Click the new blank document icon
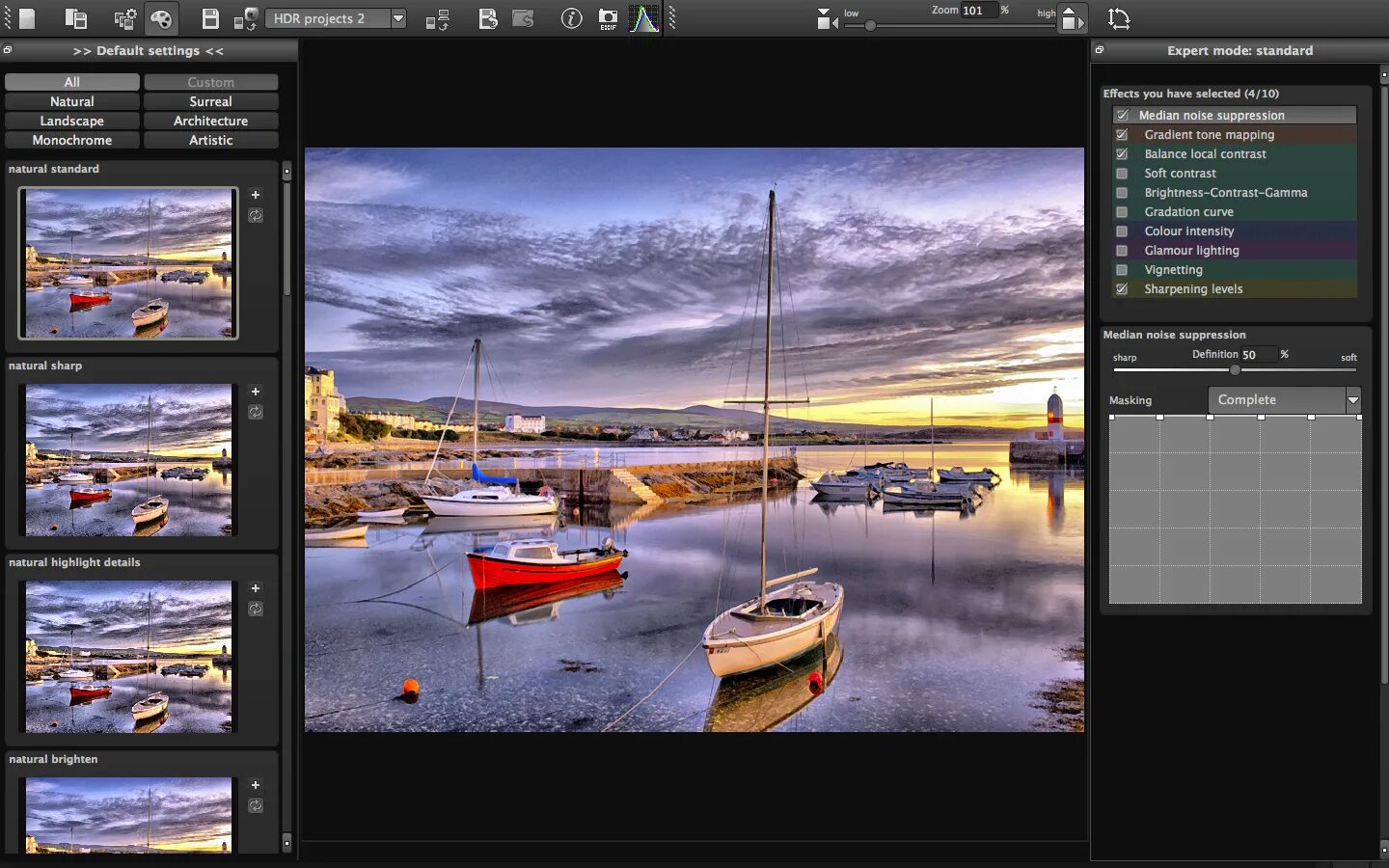This screenshot has width=1389, height=868. click(x=27, y=18)
